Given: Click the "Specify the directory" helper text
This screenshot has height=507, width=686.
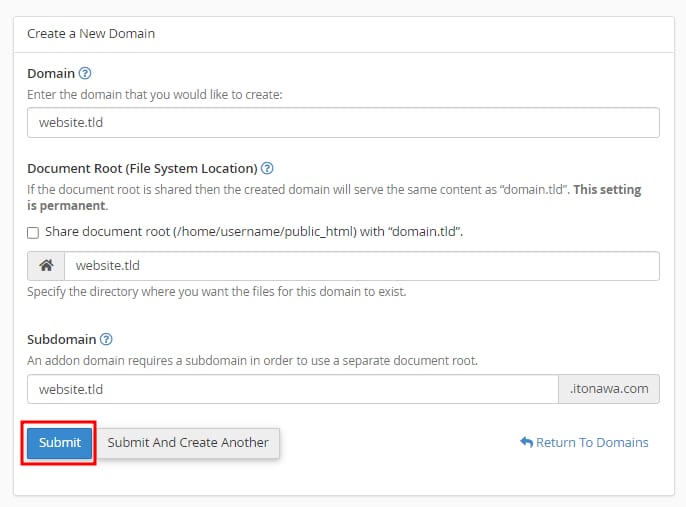Looking at the screenshot, I should [x=216, y=292].
